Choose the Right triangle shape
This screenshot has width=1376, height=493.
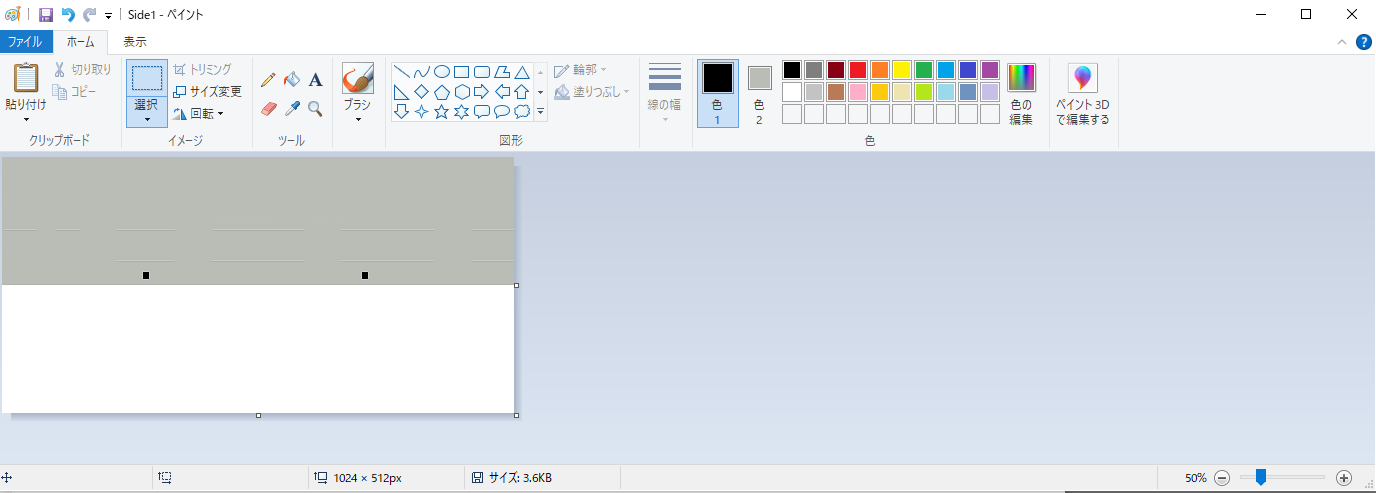click(x=401, y=92)
